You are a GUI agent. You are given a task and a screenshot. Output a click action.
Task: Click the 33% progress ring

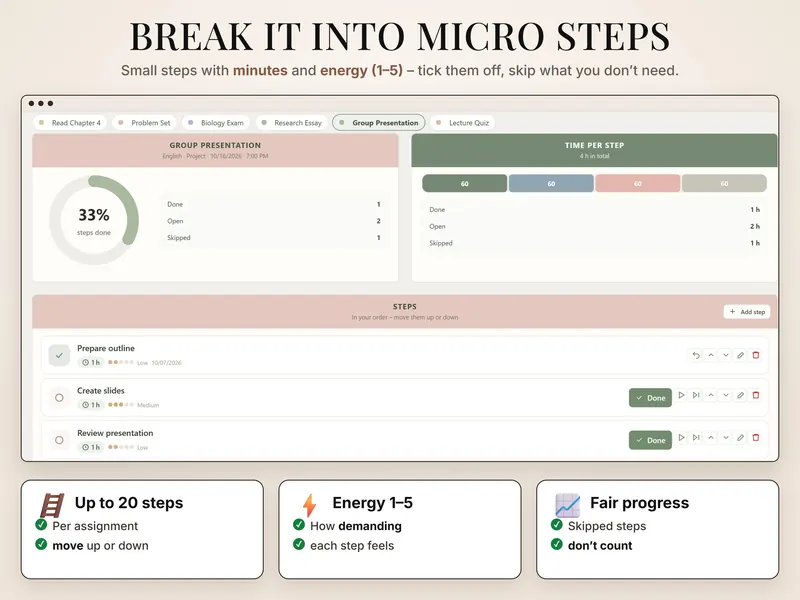[94, 220]
